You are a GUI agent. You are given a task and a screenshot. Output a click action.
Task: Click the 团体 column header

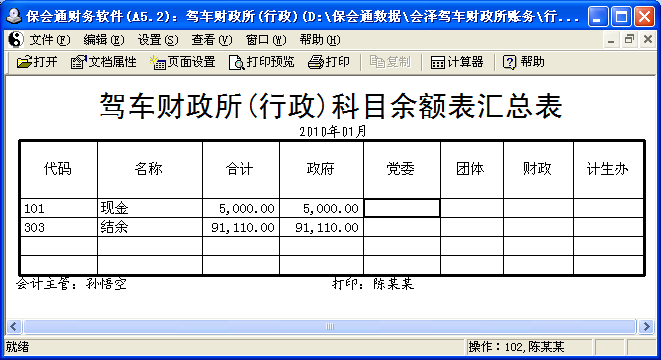[471, 169]
